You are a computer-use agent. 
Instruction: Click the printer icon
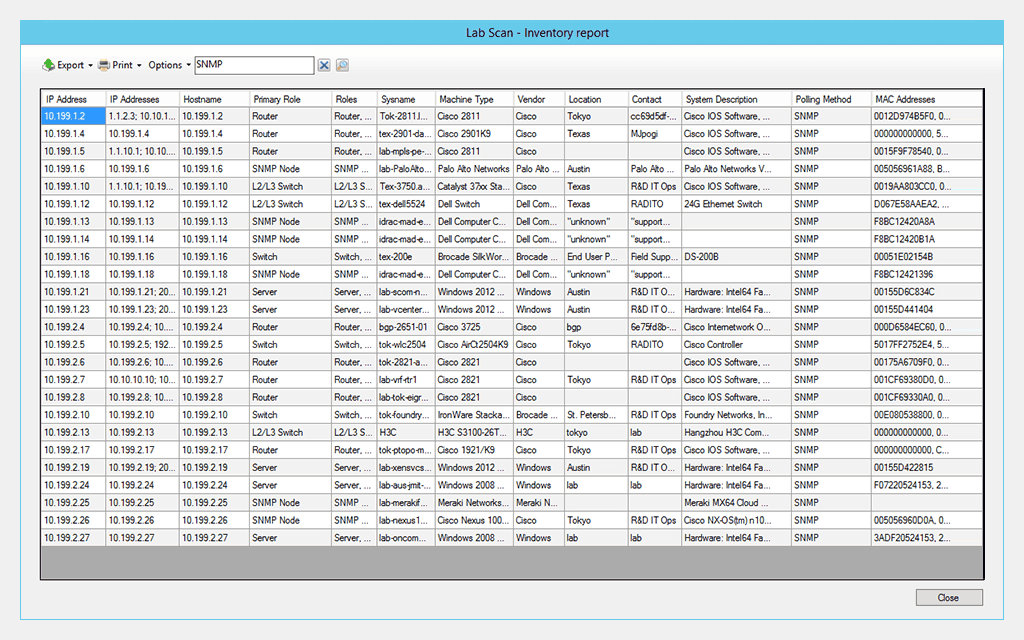[104, 65]
